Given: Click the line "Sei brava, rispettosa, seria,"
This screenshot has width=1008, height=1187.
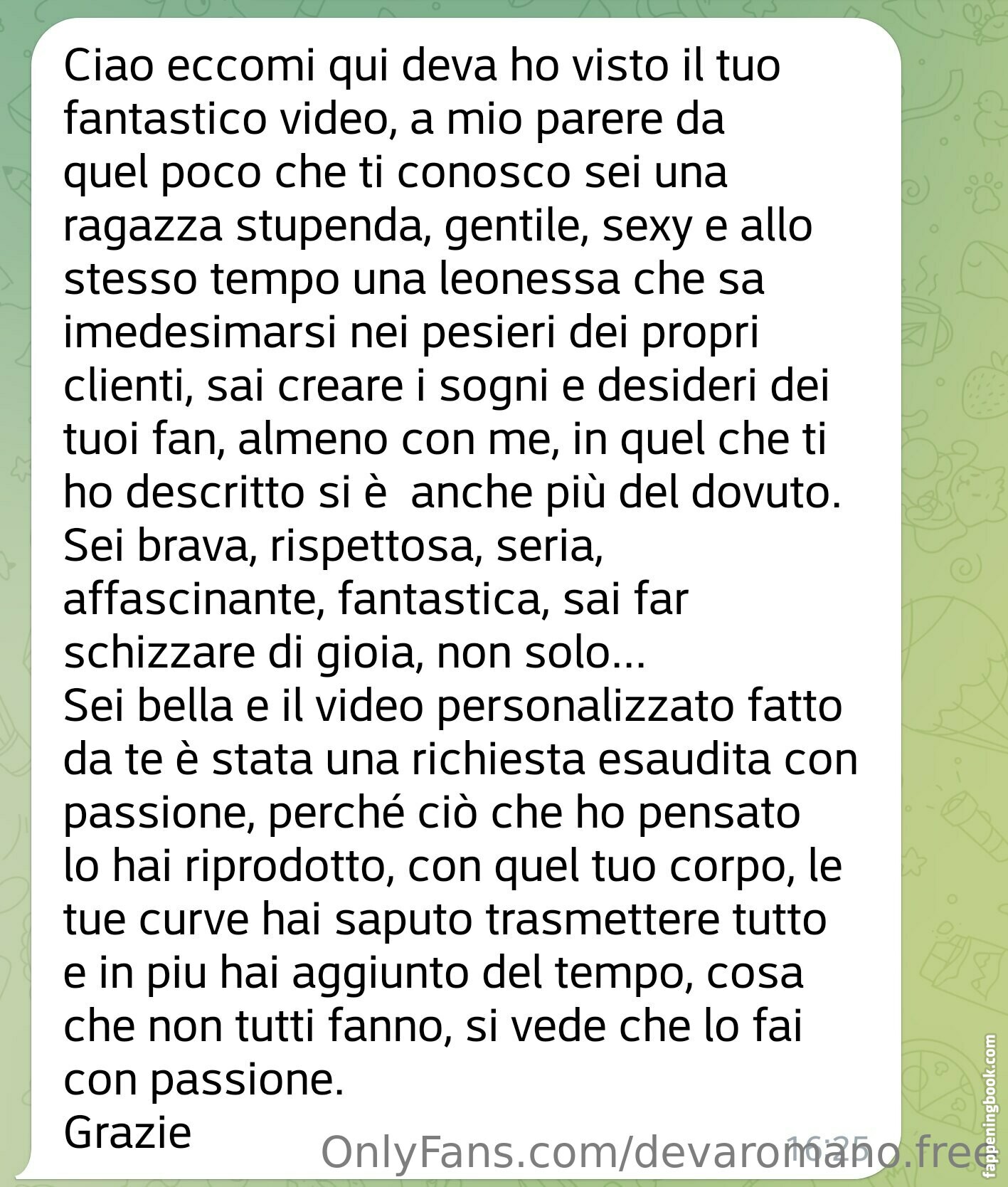Looking at the screenshot, I should [x=334, y=547].
